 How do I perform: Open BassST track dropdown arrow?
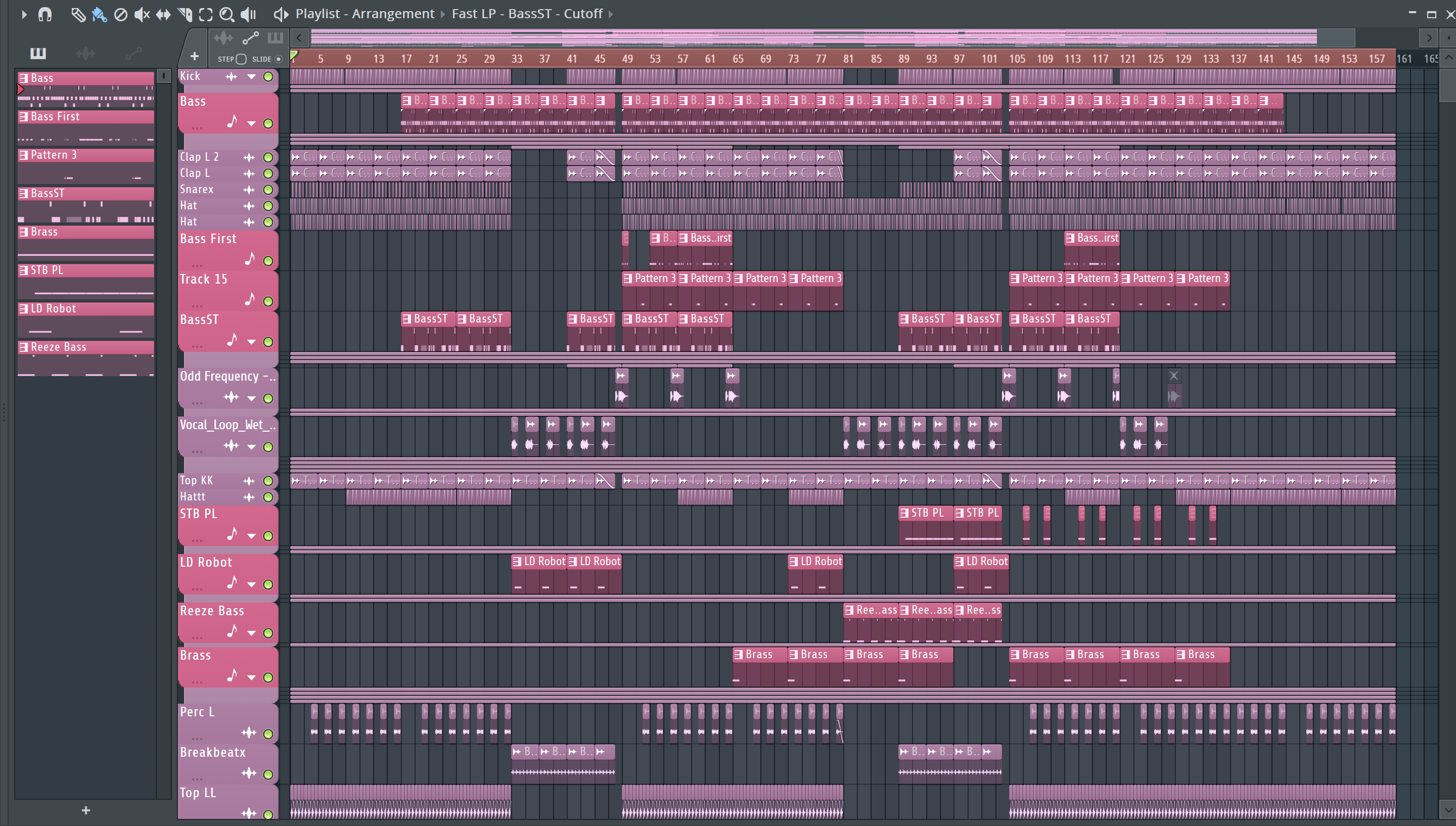click(x=251, y=342)
